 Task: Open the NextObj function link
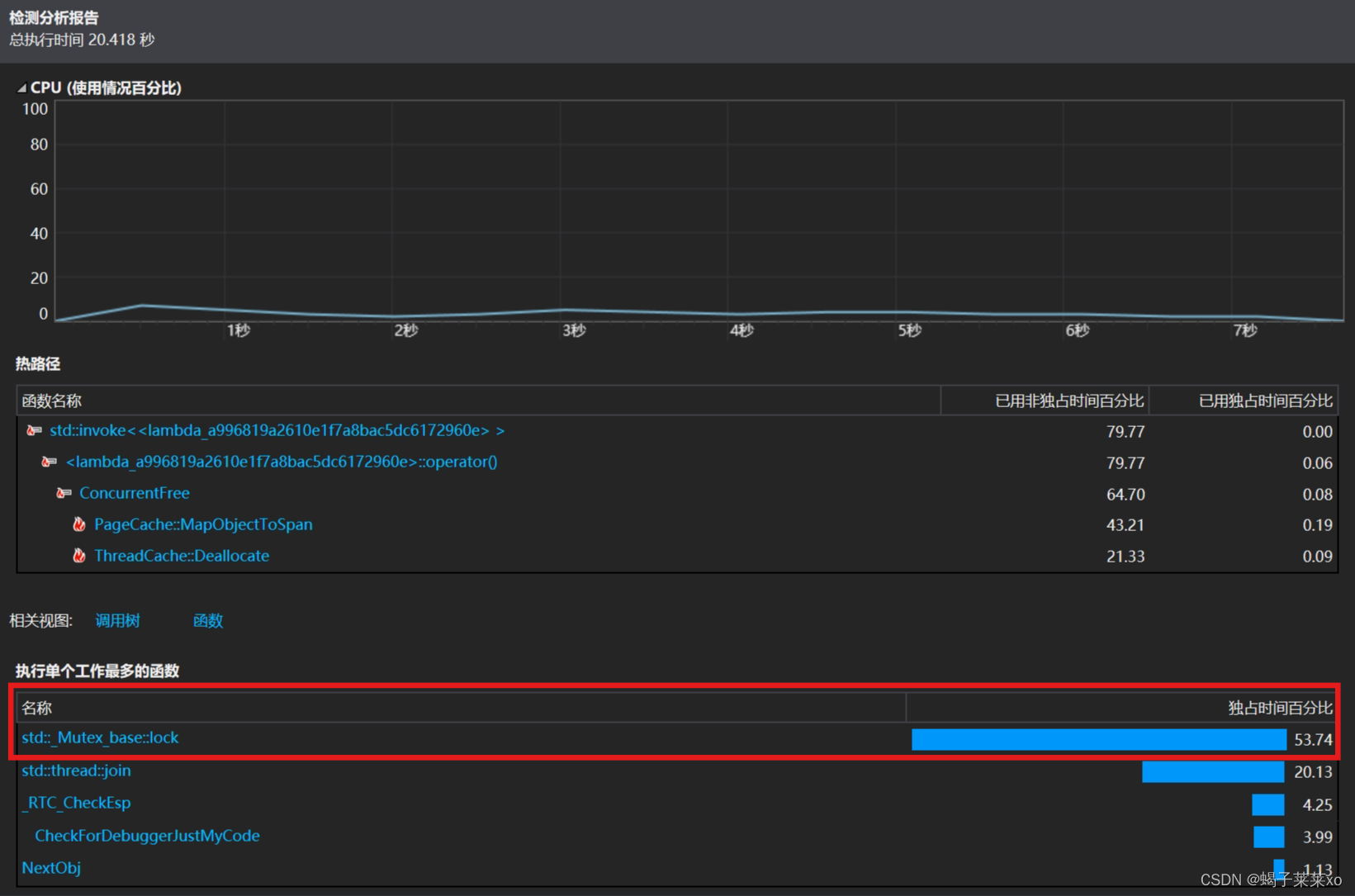tap(51, 868)
